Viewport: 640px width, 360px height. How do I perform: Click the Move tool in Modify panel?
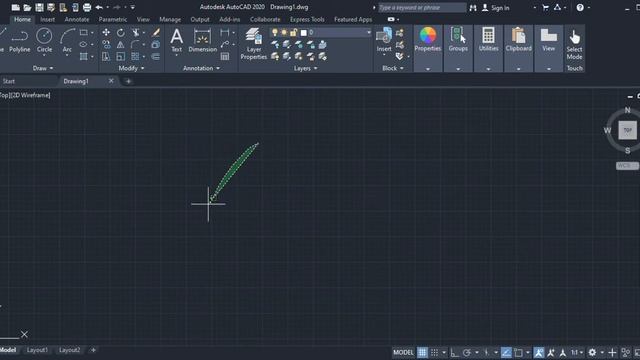click(x=106, y=33)
